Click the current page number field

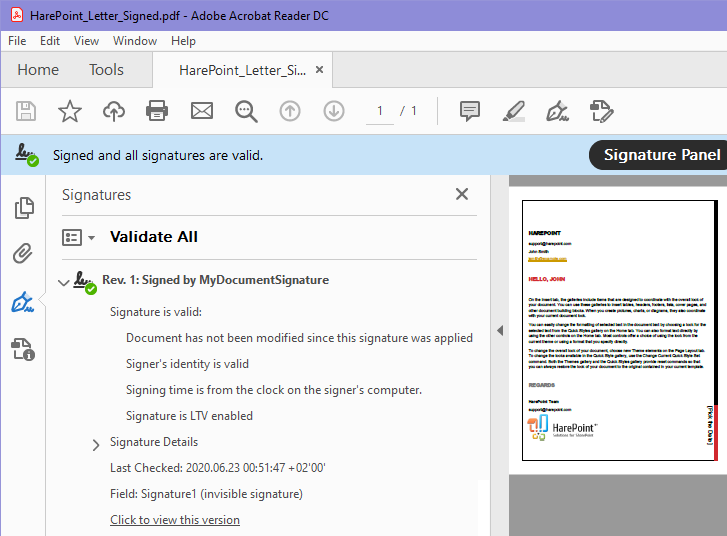tap(380, 111)
